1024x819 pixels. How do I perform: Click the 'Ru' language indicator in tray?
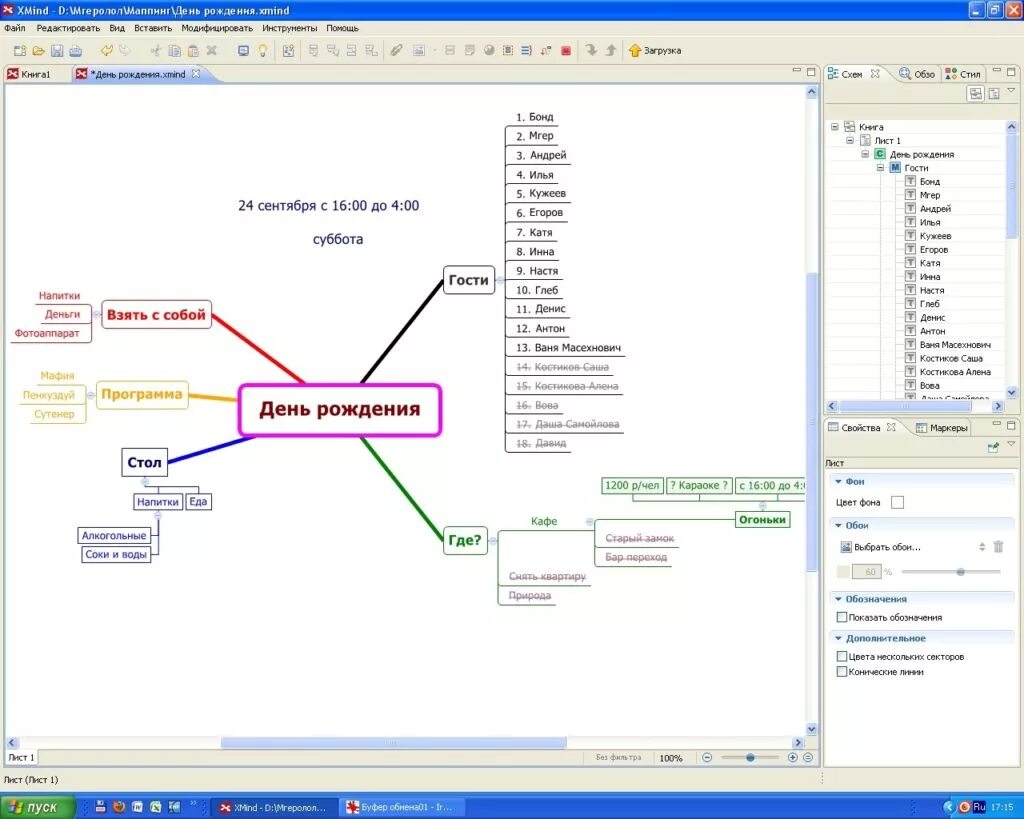click(x=978, y=807)
